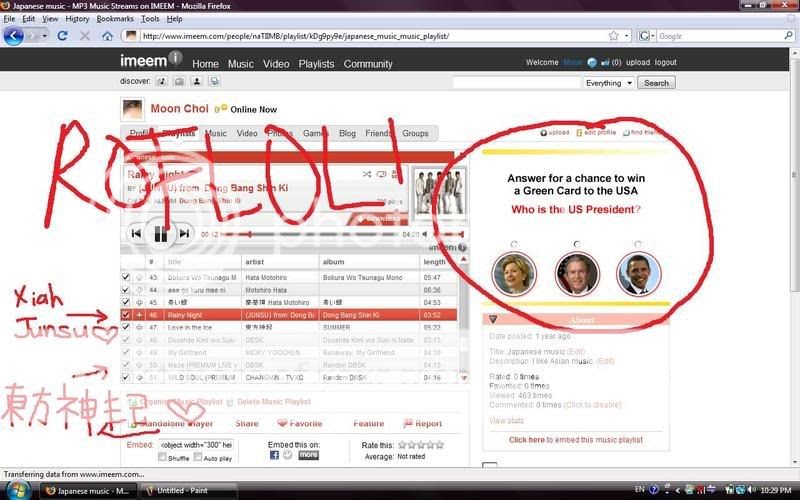Open the Video profile tab
This screenshot has height=500, width=800.
[247, 133]
